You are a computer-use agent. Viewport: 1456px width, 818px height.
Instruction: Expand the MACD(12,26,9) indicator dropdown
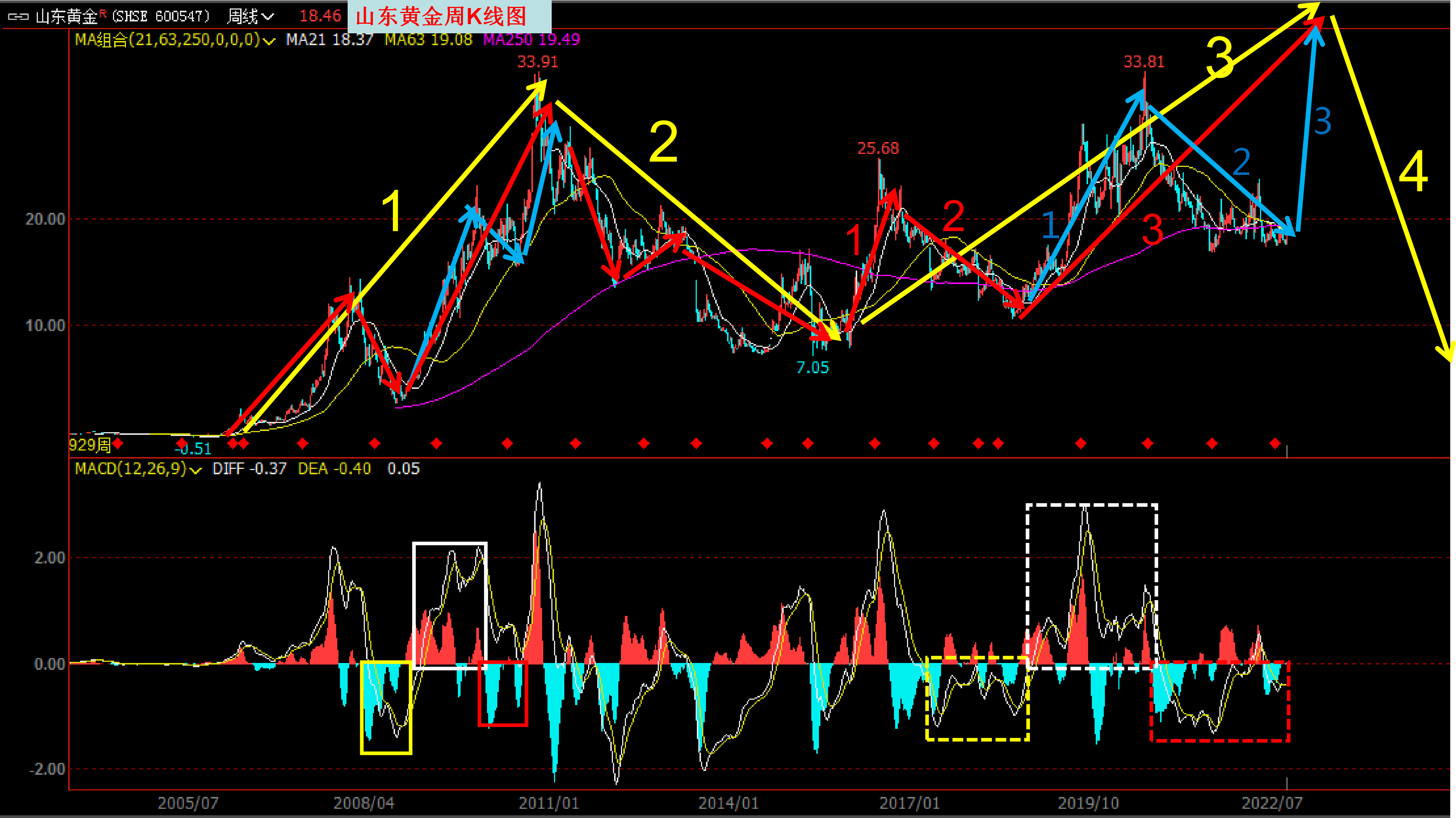pyautogui.click(x=196, y=470)
